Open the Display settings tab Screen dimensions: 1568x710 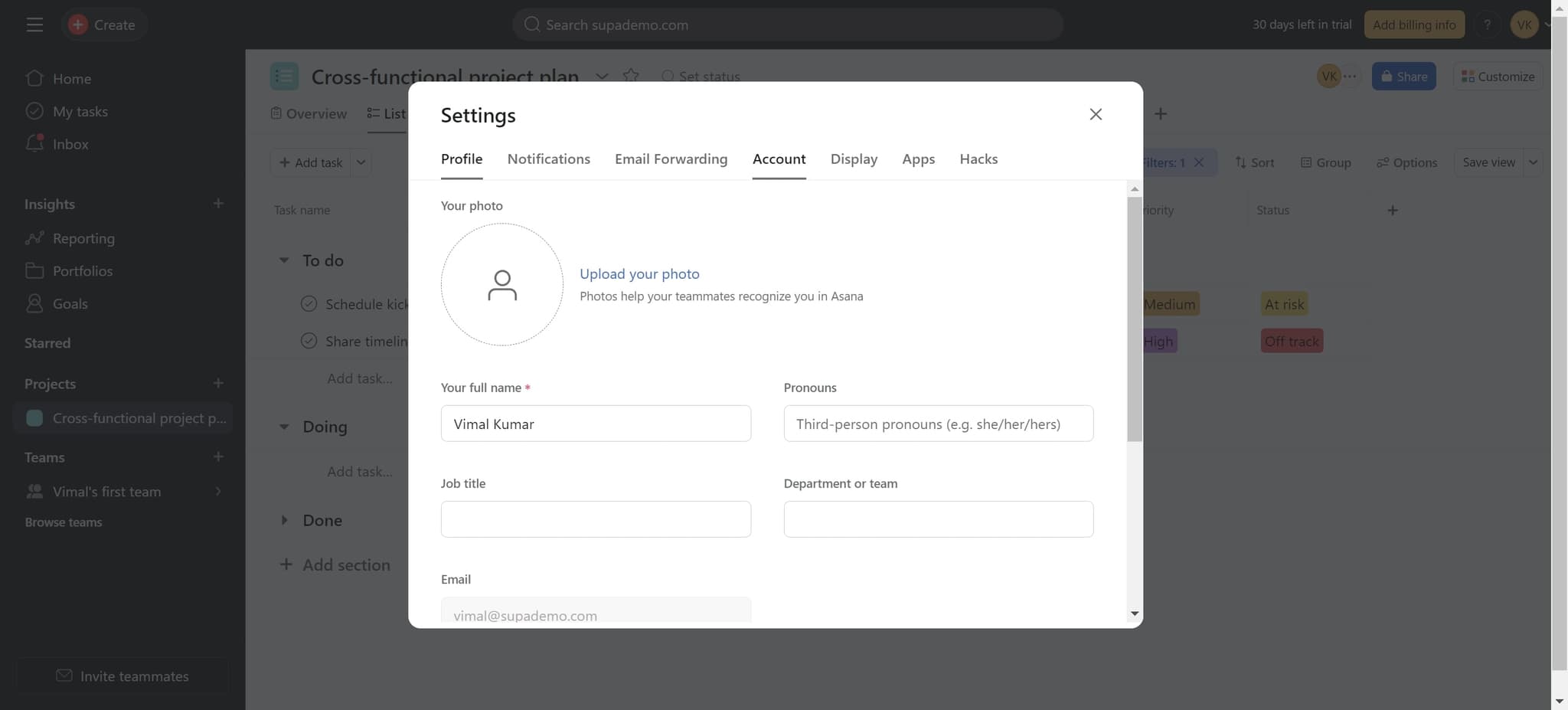854,159
